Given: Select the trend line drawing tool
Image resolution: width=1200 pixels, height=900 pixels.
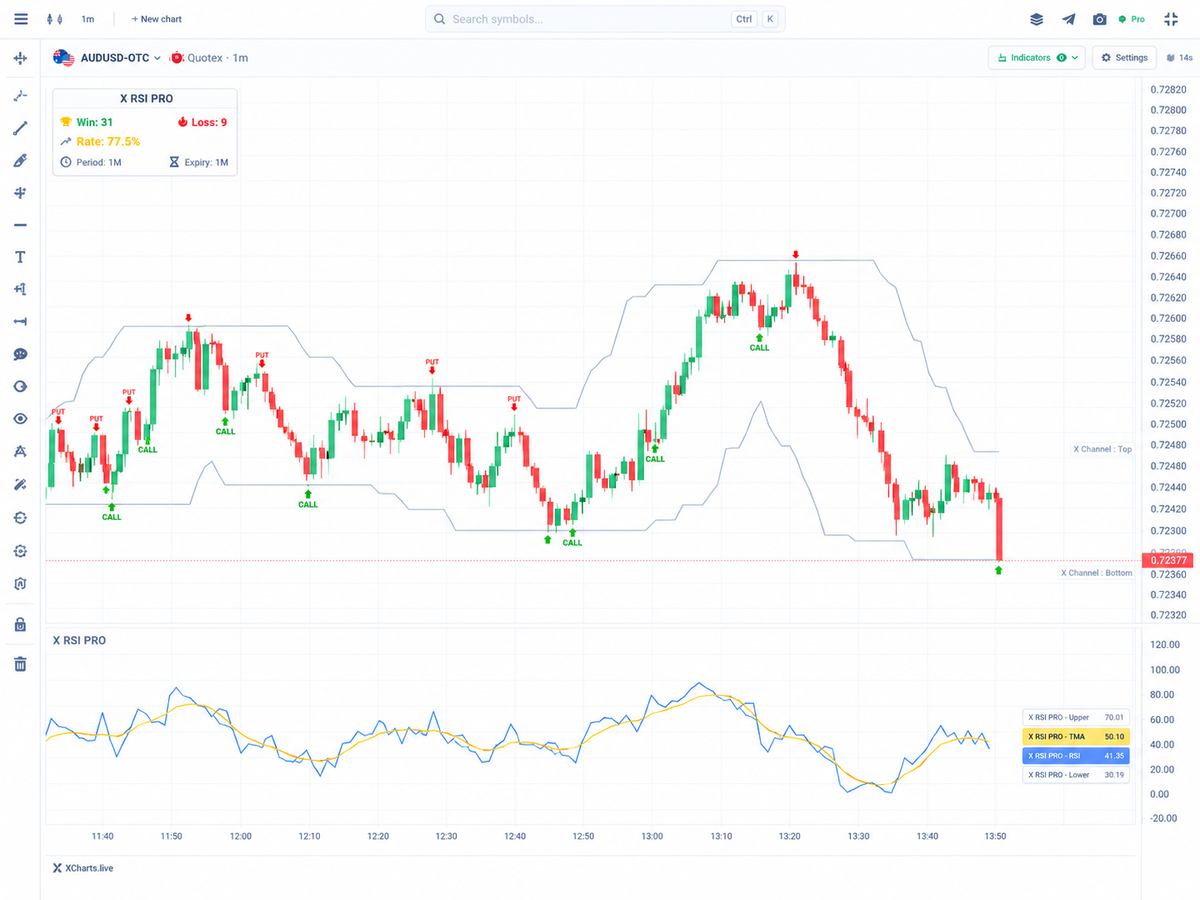Looking at the screenshot, I should (20, 128).
